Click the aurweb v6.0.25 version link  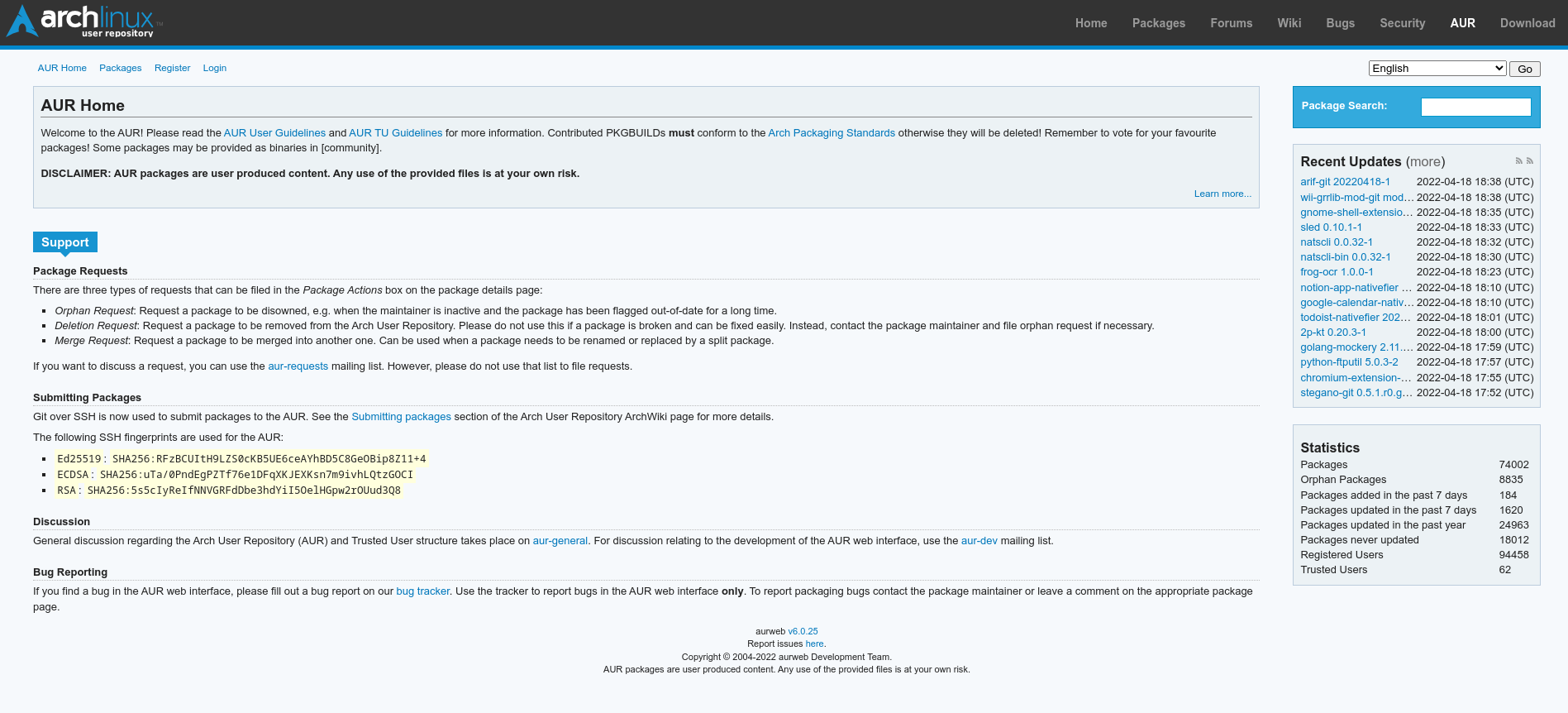(802, 631)
